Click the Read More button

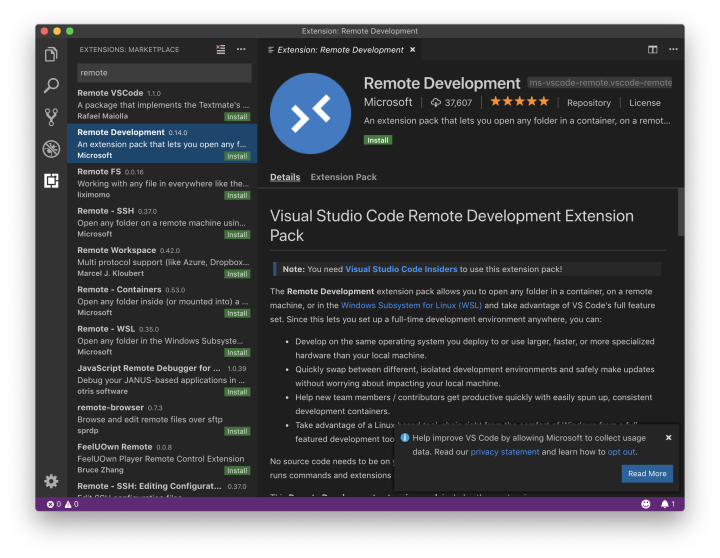647,473
